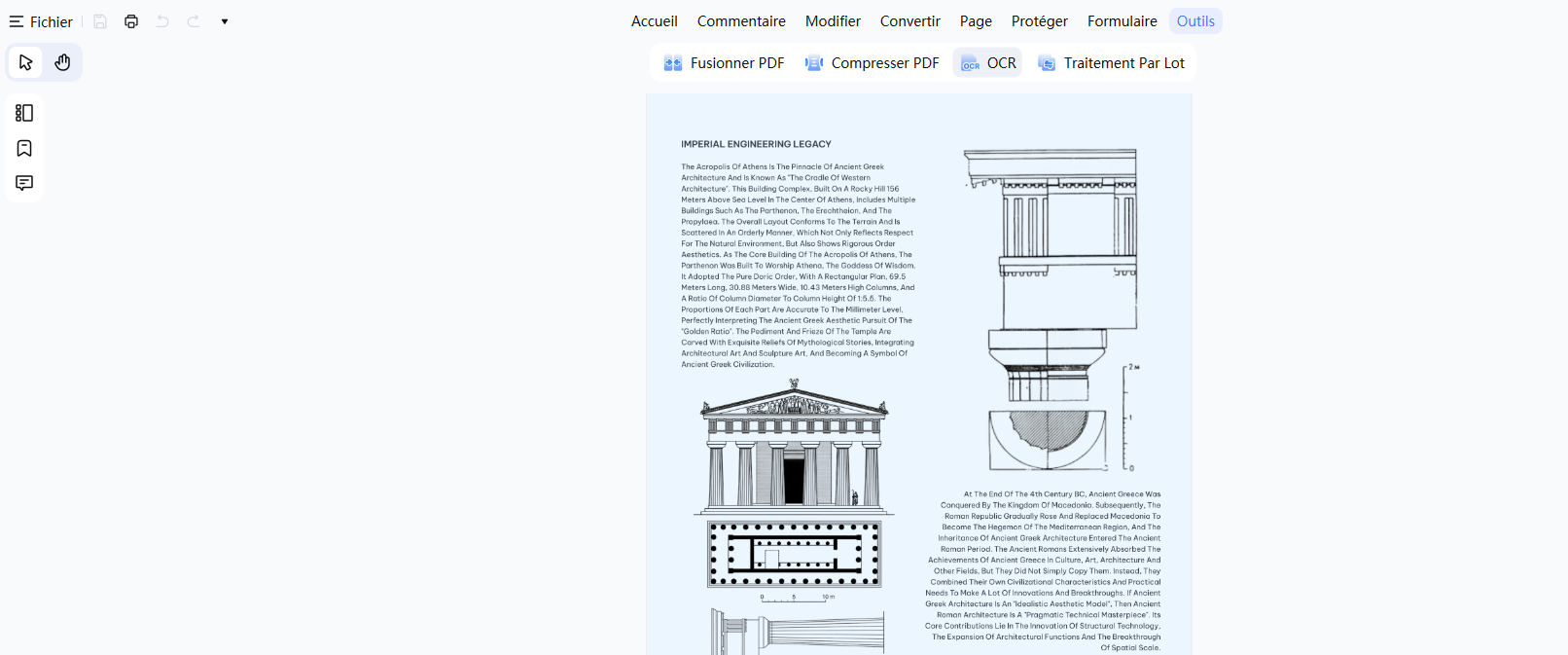Click the Compresser PDF button
Image resolution: width=1568 pixels, height=655 pixels.
point(872,63)
